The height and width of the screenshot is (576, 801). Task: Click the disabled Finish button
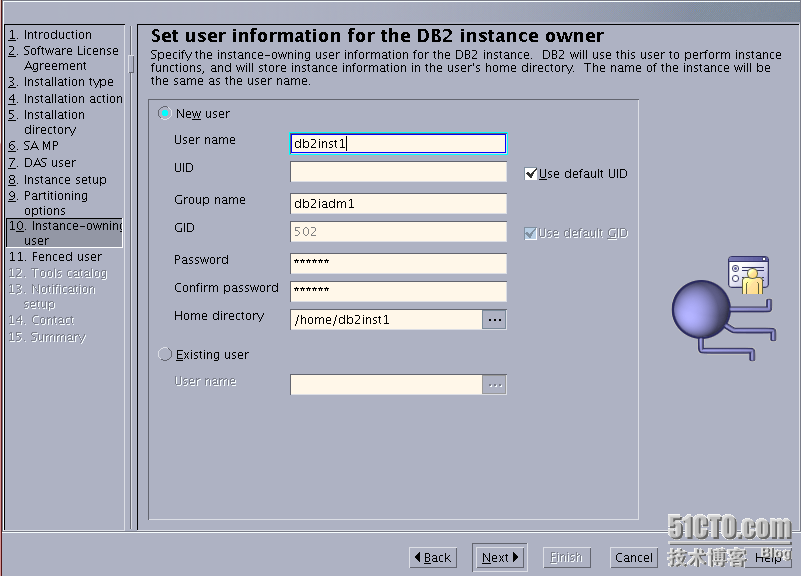pos(567,557)
